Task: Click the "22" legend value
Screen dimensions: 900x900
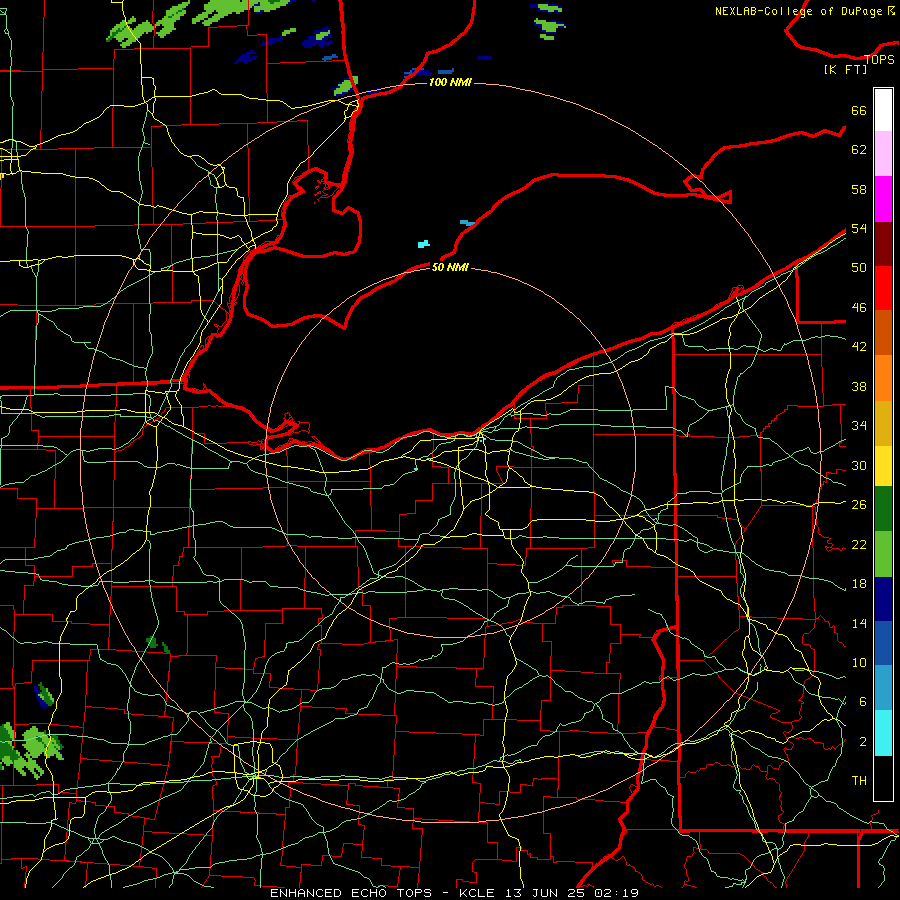Action: [x=859, y=544]
